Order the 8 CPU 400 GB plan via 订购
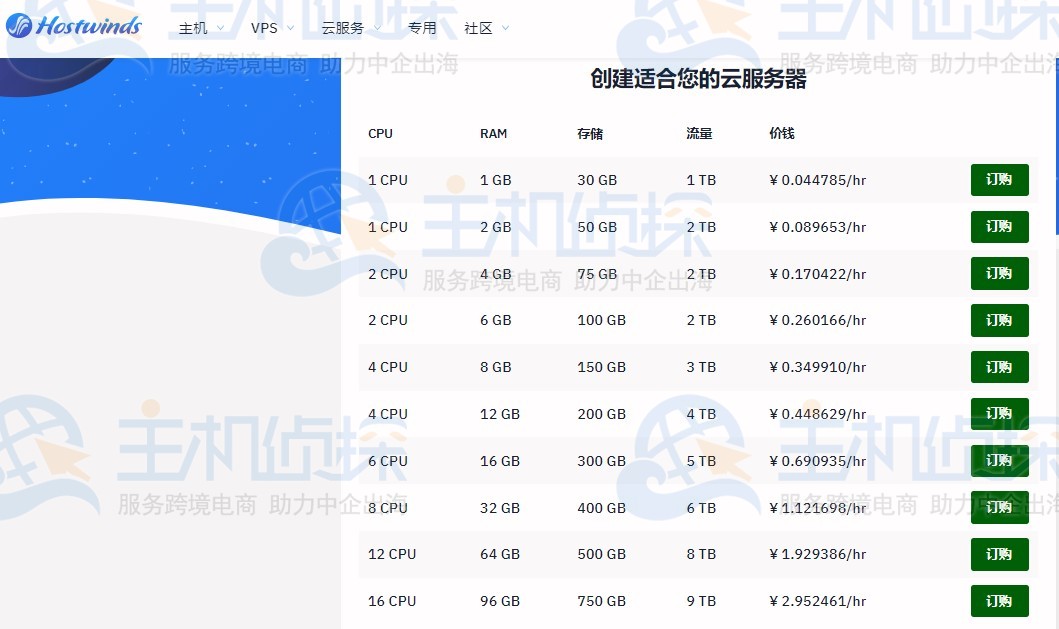Image resolution: width=1059 pixels, height=629 pixels. pyautogui.click(x=999, y=507)
